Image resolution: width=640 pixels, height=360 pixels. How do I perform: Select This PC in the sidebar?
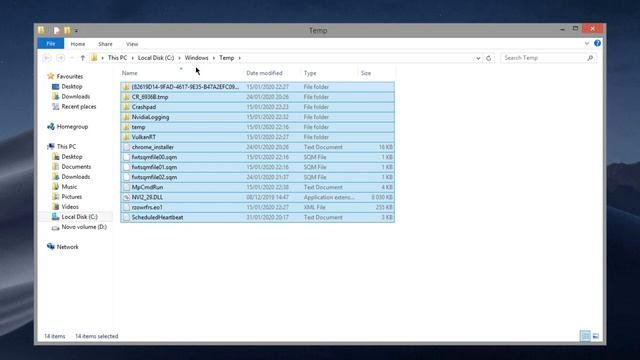pos(66,147)
